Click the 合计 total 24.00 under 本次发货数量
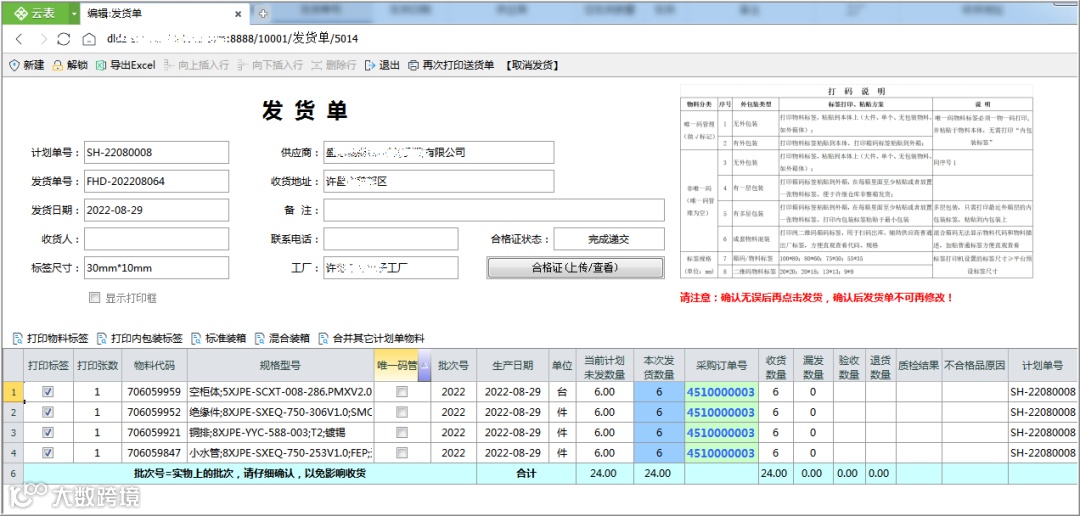Screen dimensions: 1080x516 pyautogui.click(x=658, y=473)
